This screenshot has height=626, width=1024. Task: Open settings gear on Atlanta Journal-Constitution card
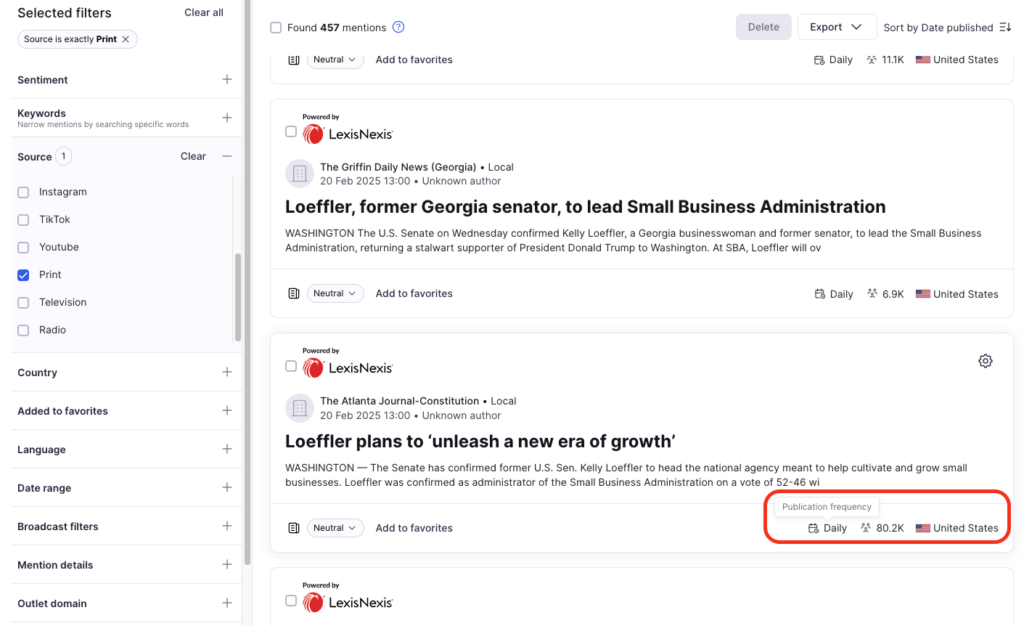[985, 361]
